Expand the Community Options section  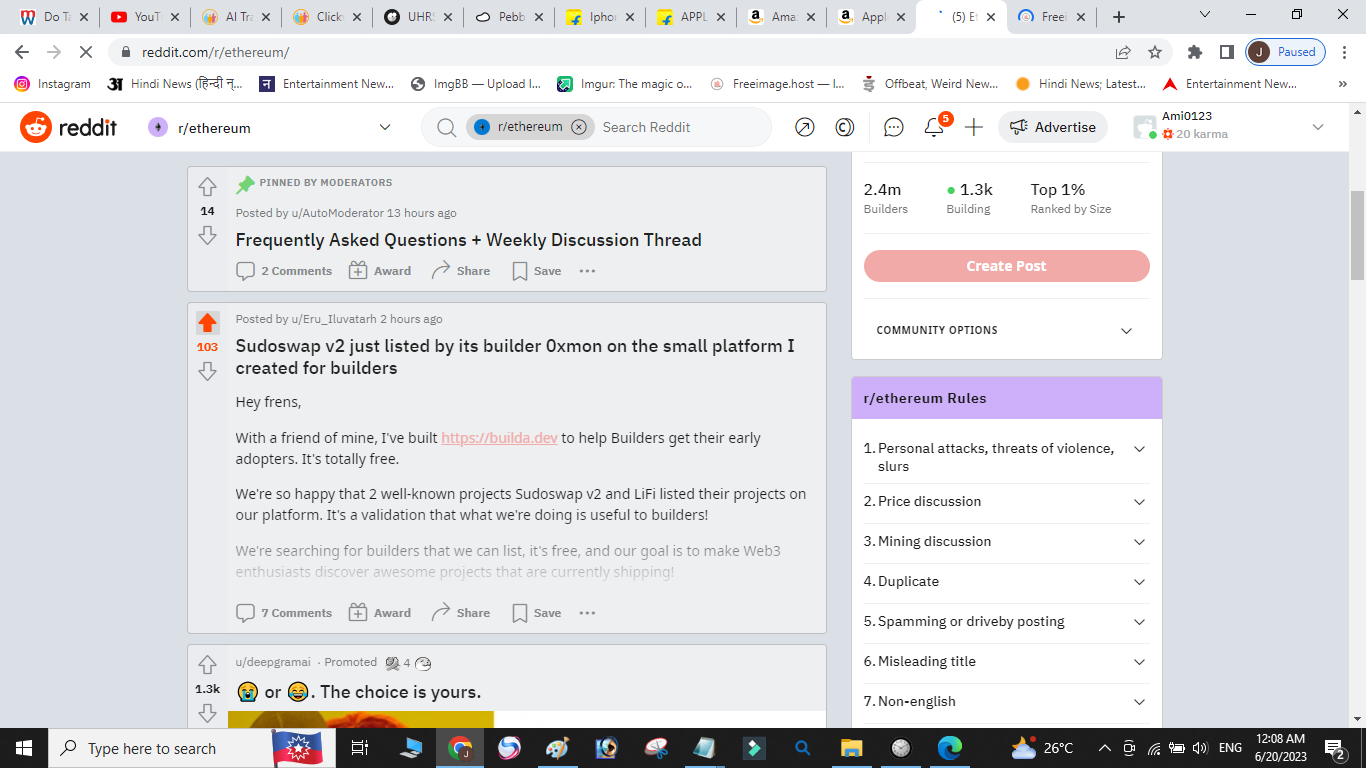(1007, 330)
